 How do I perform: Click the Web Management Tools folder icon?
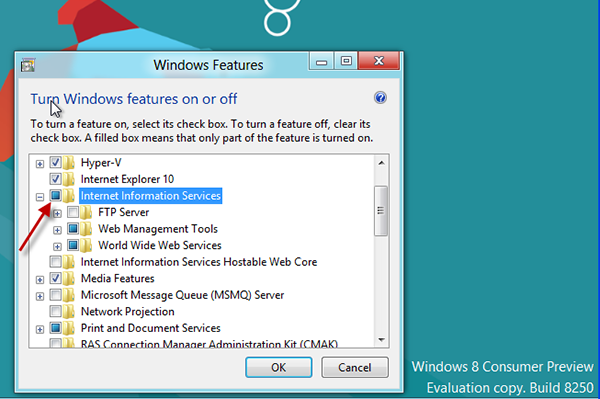pyautogui.click(x=86, y=229)
